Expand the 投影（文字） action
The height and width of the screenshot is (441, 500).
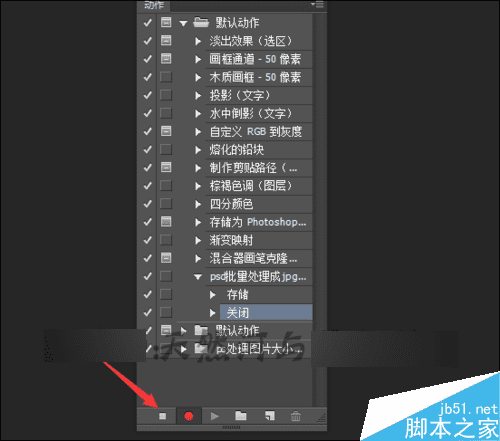point(198,95)
